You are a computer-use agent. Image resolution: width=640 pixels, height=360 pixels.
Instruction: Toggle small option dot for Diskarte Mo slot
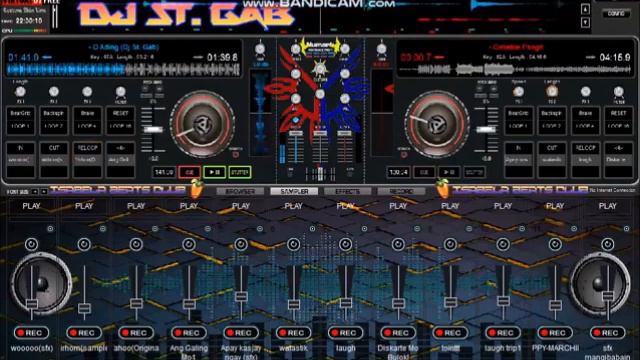pos(417,229)
